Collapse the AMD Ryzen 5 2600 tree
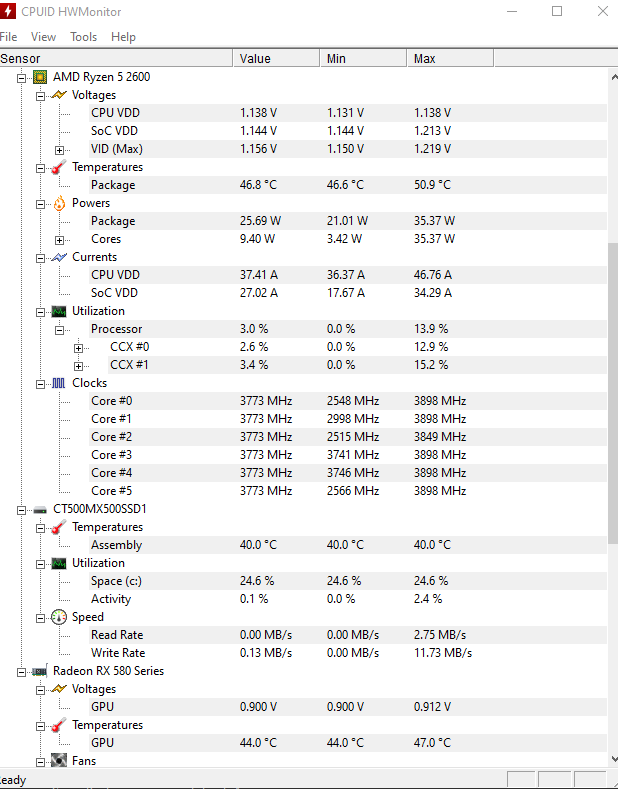618x789 pixels. (21, 77)
